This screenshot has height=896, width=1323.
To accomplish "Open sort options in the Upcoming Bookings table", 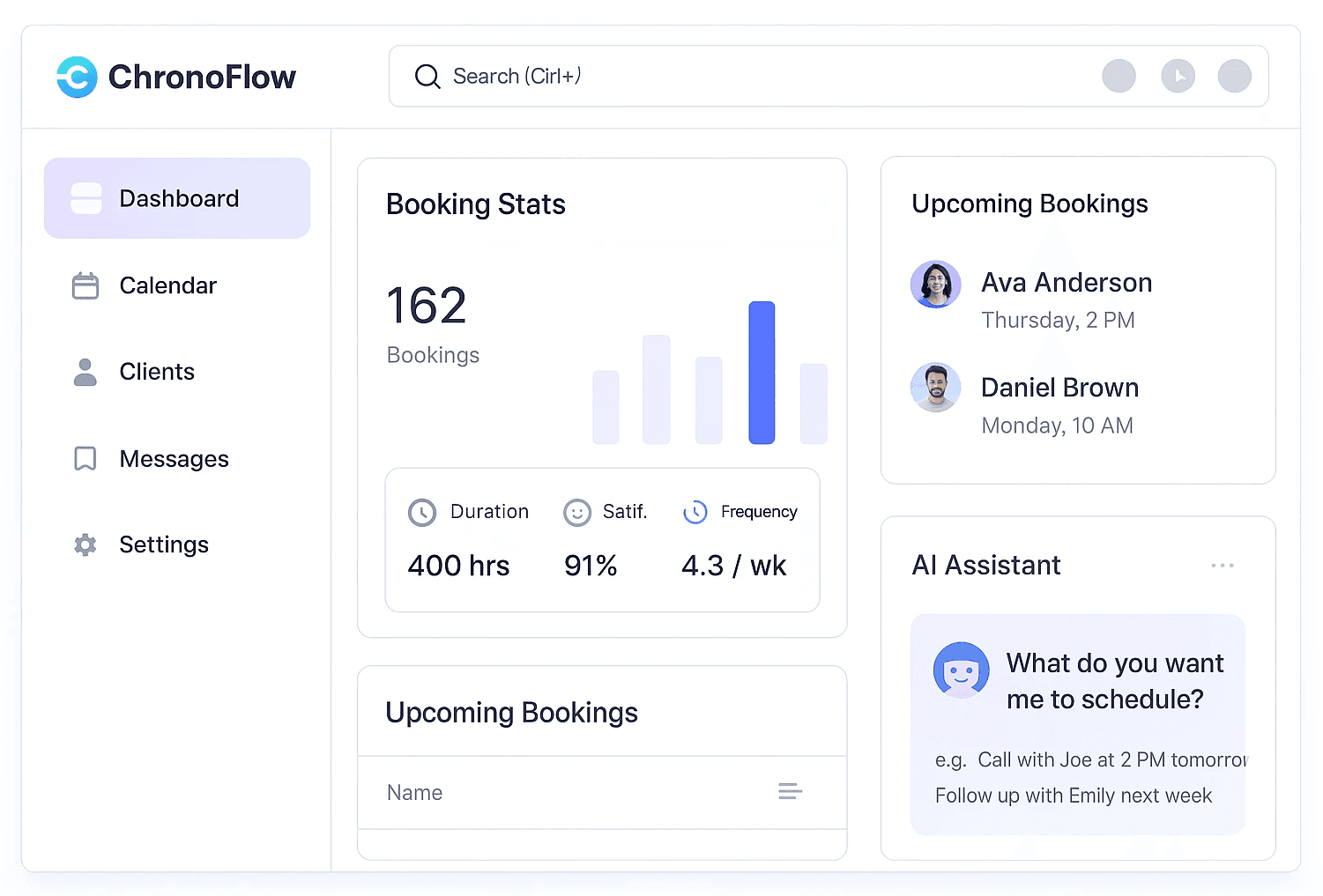I will pyautogui.click(x=790, y=792).
